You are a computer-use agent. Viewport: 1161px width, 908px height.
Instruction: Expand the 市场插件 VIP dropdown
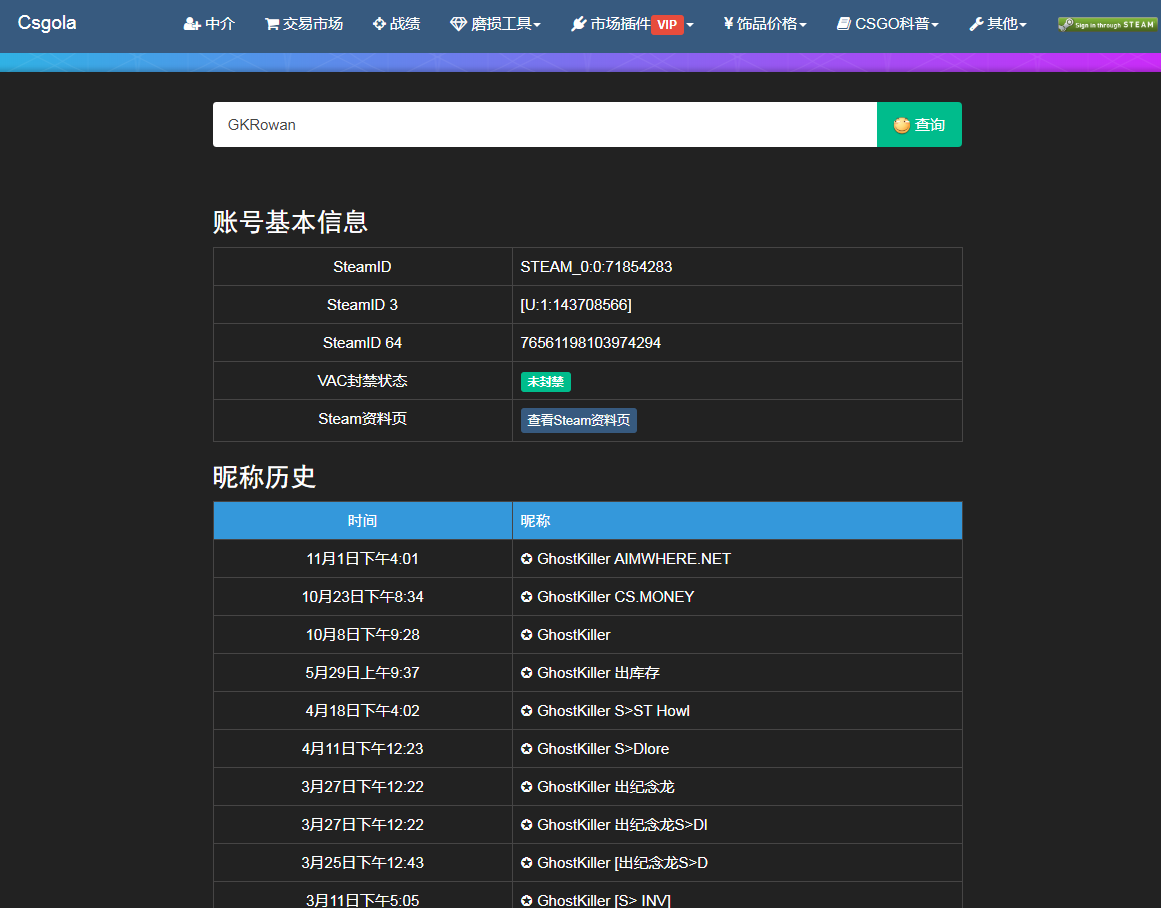[632, 24]
